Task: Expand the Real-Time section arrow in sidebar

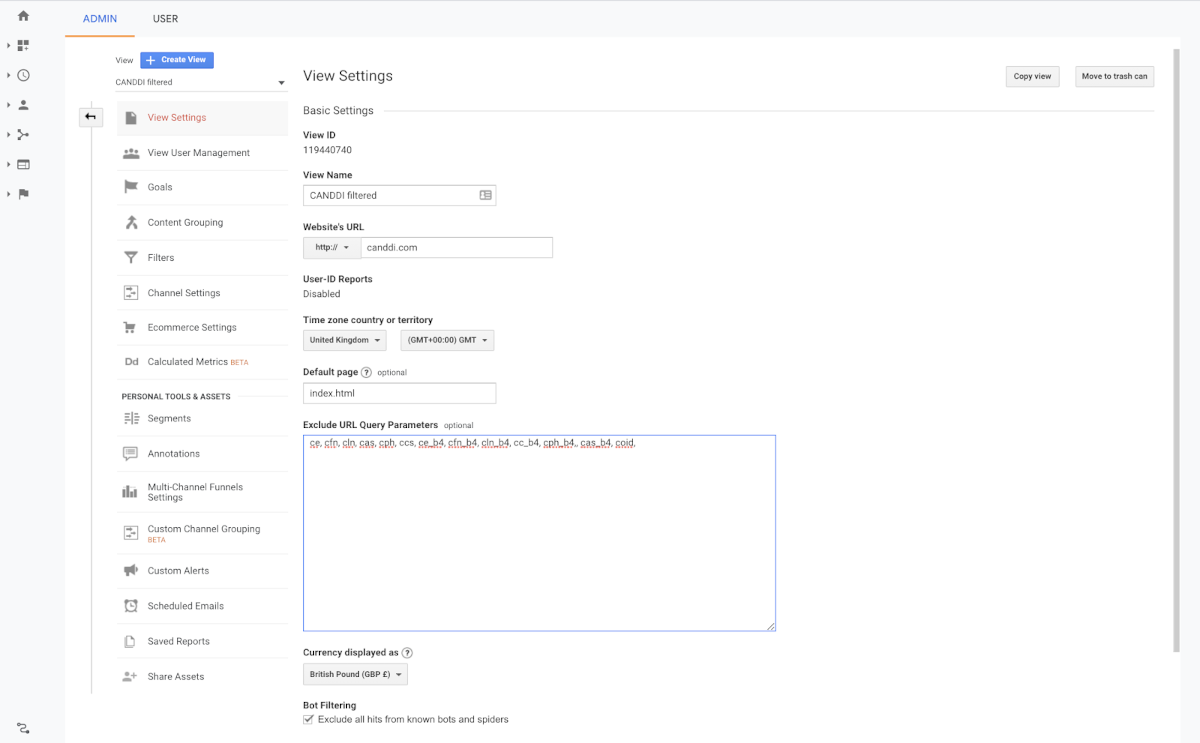Action: 8,75
